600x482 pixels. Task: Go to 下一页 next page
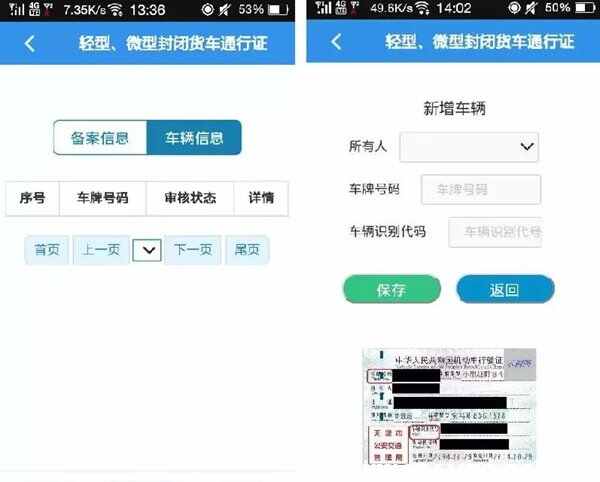[193, 250]
